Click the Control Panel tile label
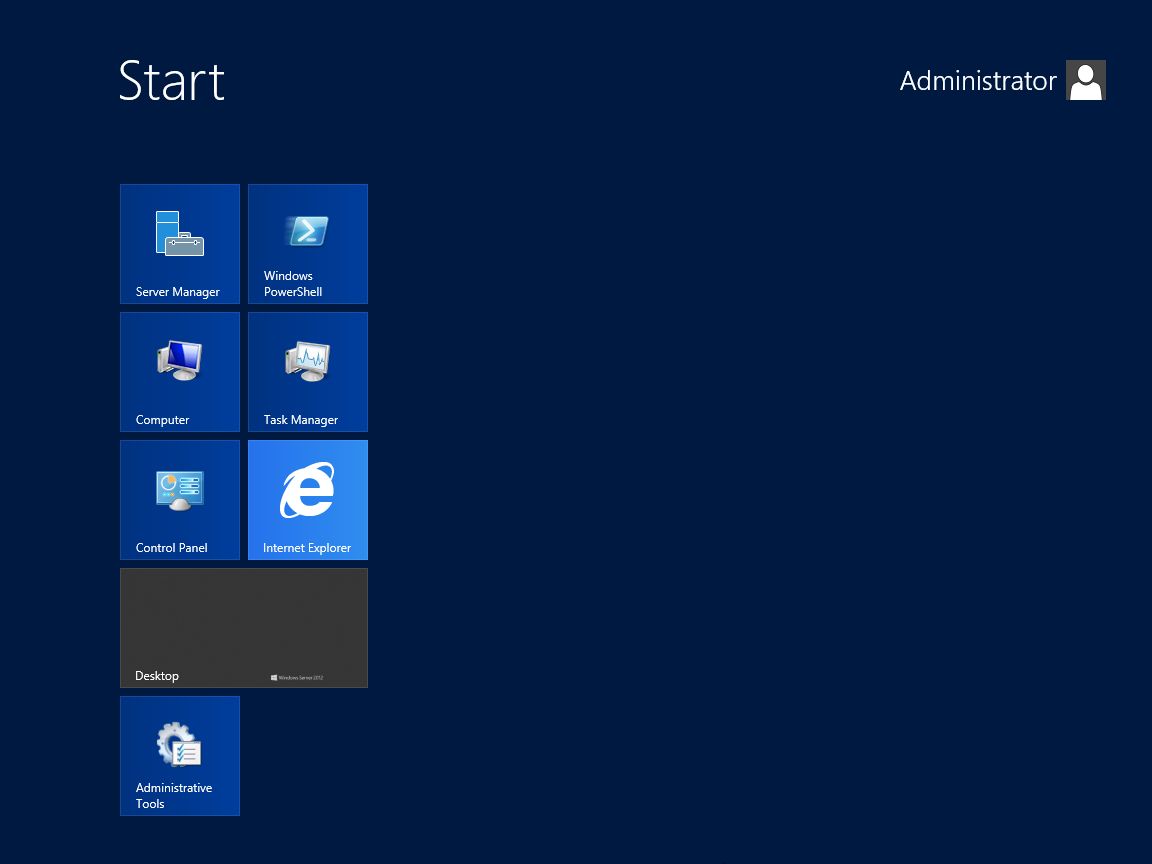 (x=172, y=547)
